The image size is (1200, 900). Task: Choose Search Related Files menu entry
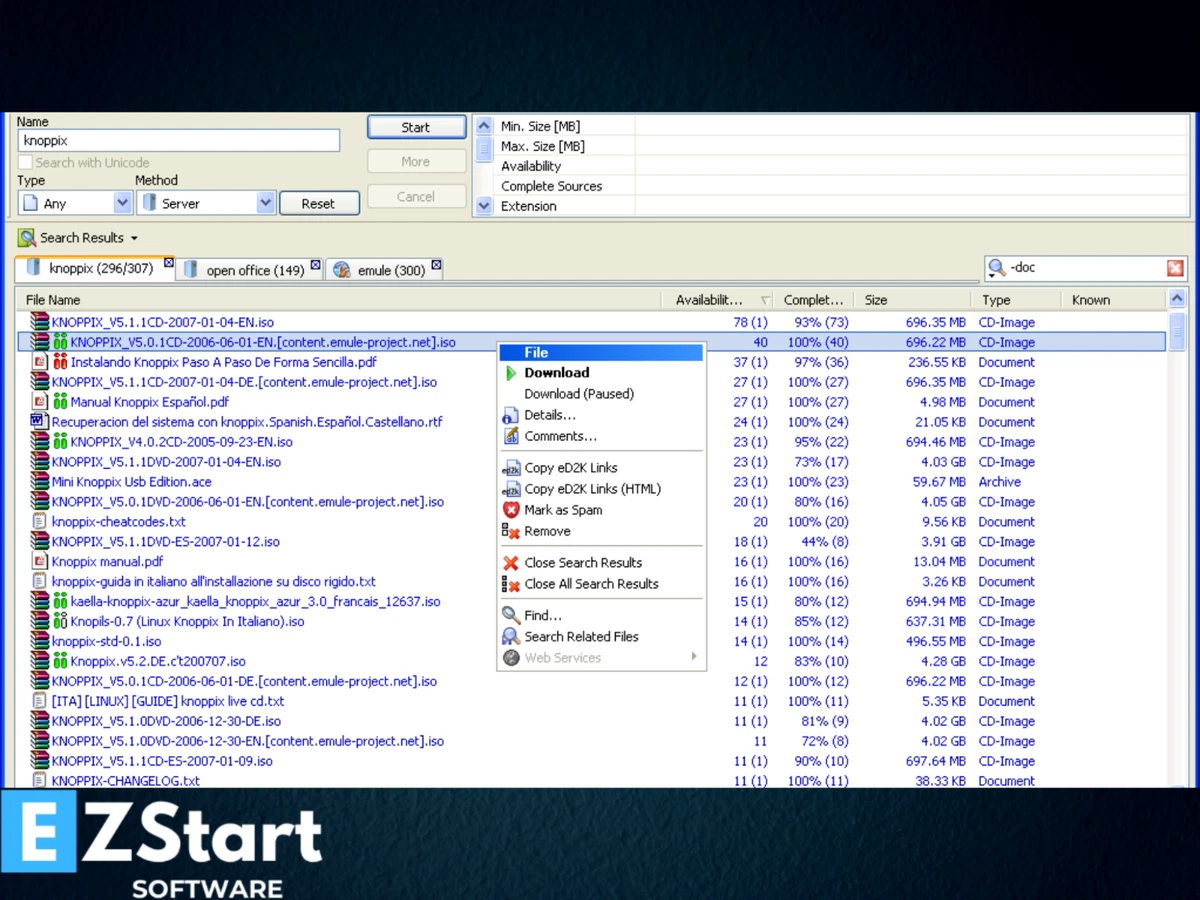click(601, 637)
